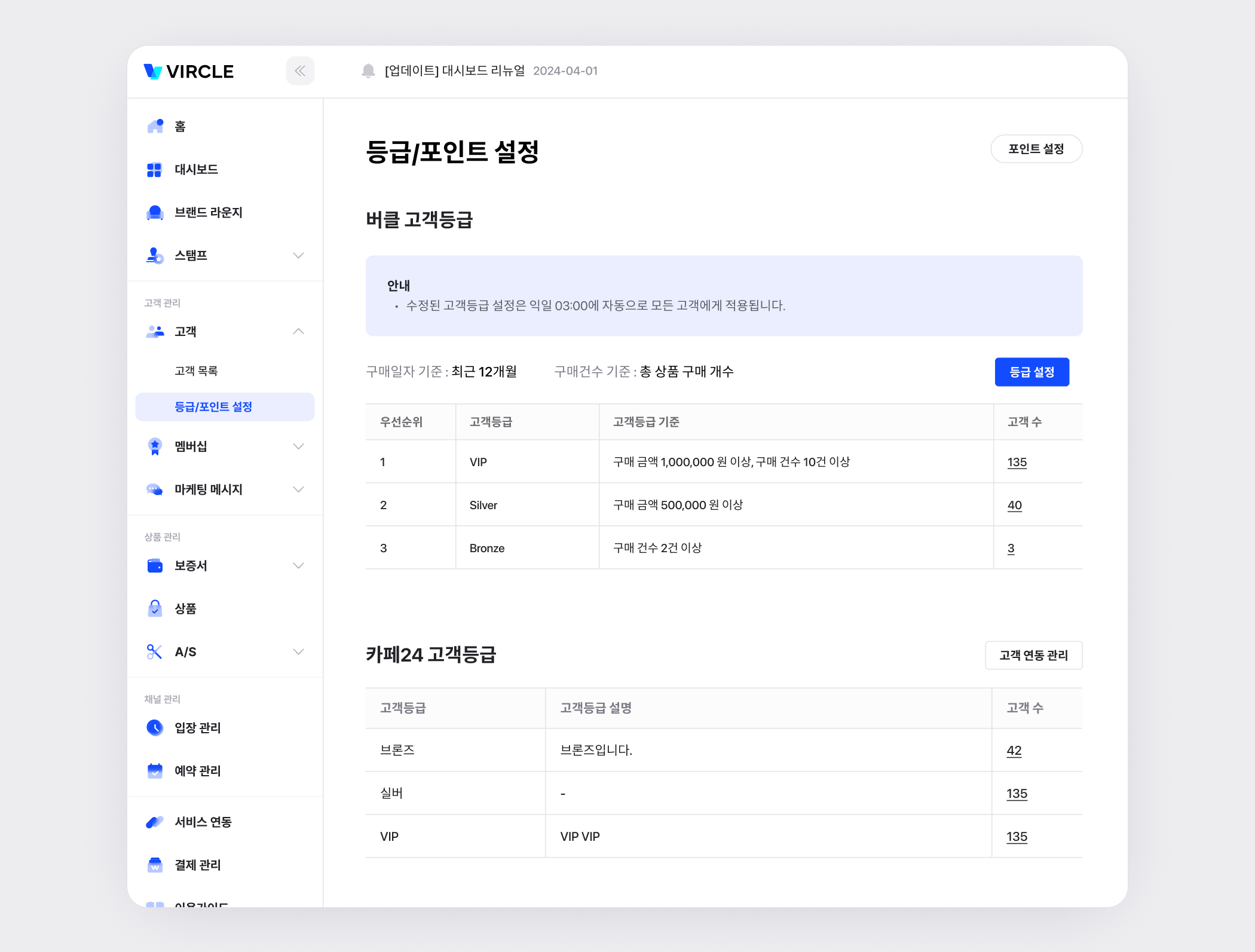Click the 예약 관리 calendar icon

point(155,770)
